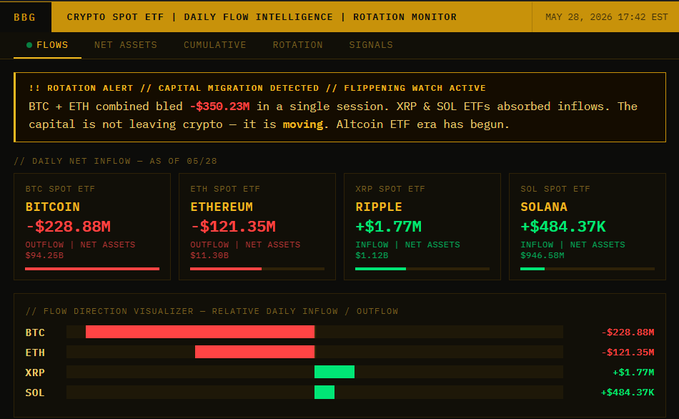Screen dimensions: 679x419
Task: Click the red progress bar on Ethereum card
Action: click(x=226, y=269)
